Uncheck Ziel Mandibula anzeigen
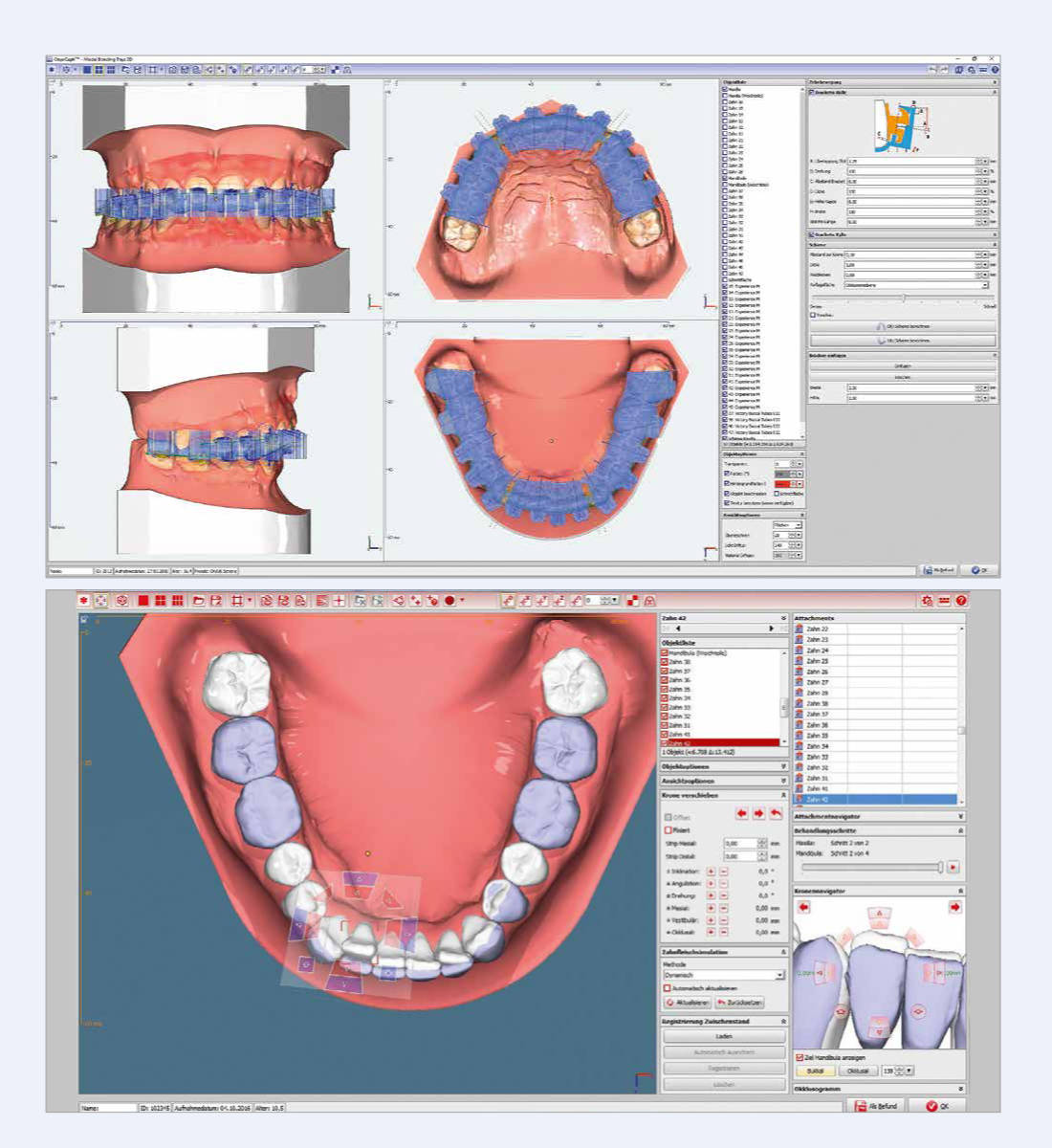The height and width of the screenshot is (1148, 1052). pyautogui.click(x=800, y=1057)
